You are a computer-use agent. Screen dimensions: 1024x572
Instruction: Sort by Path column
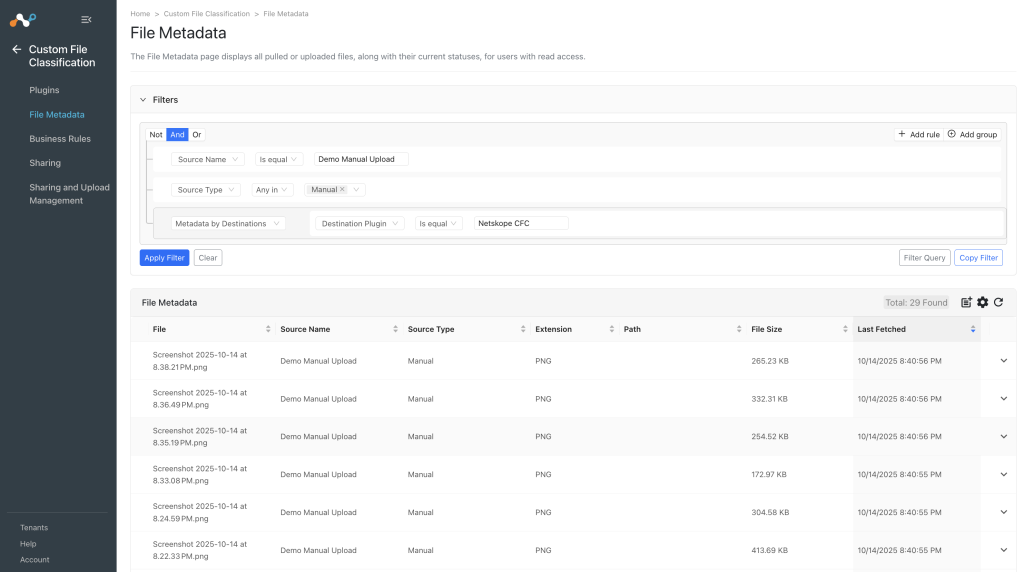[x=739, y=329]
